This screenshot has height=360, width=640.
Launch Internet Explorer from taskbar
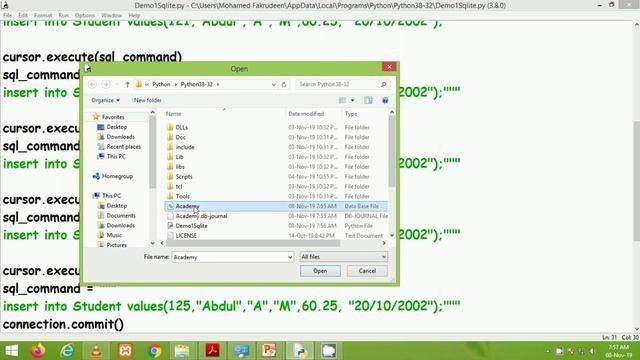(67, 351)
